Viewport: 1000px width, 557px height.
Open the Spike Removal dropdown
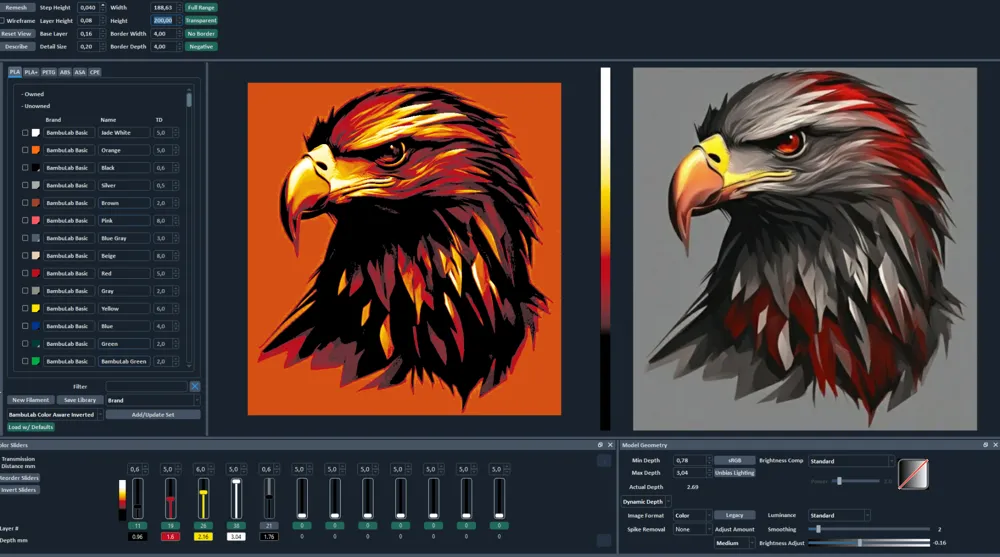coord(692,530)
